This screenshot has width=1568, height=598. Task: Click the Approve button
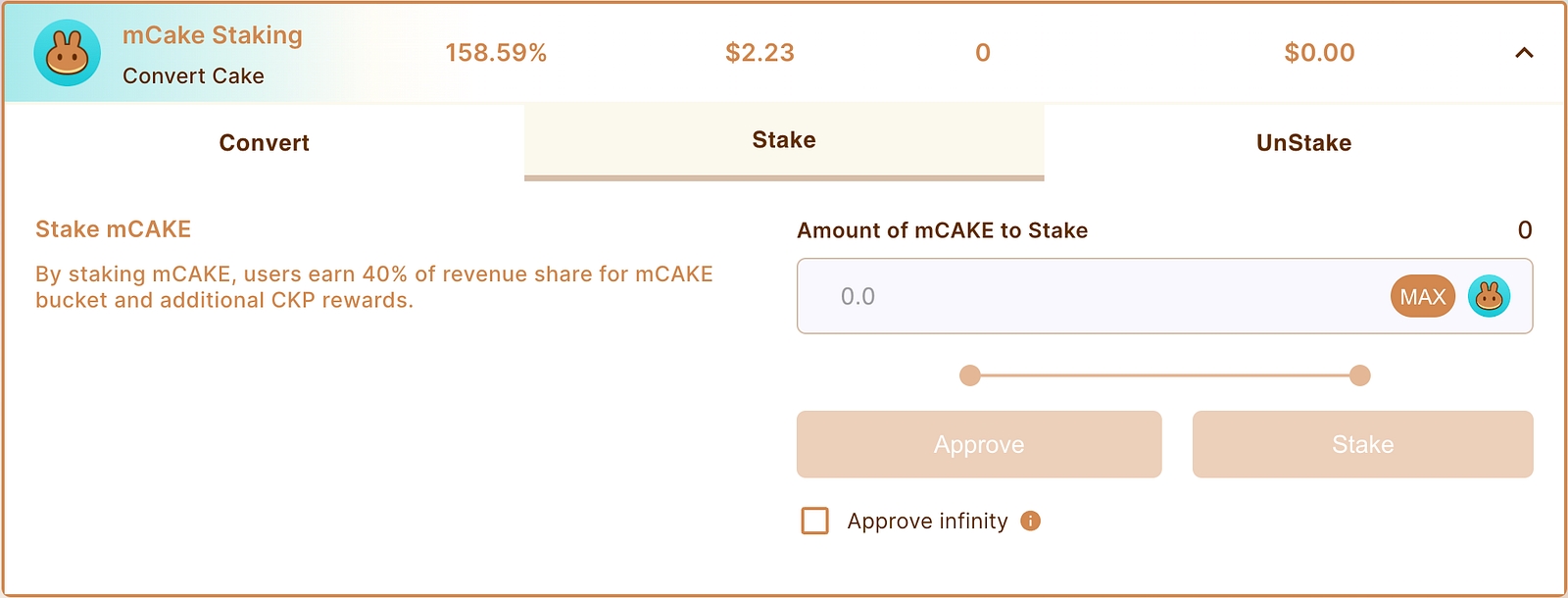pyautogui.click(x=979, y=444)
